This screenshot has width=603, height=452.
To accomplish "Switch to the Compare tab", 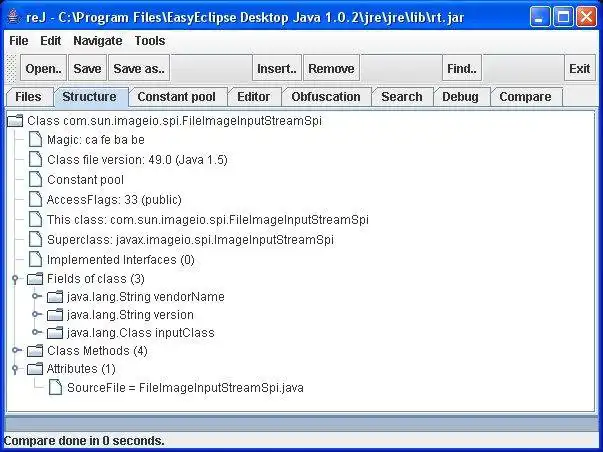I will click(x=525, y=97).
